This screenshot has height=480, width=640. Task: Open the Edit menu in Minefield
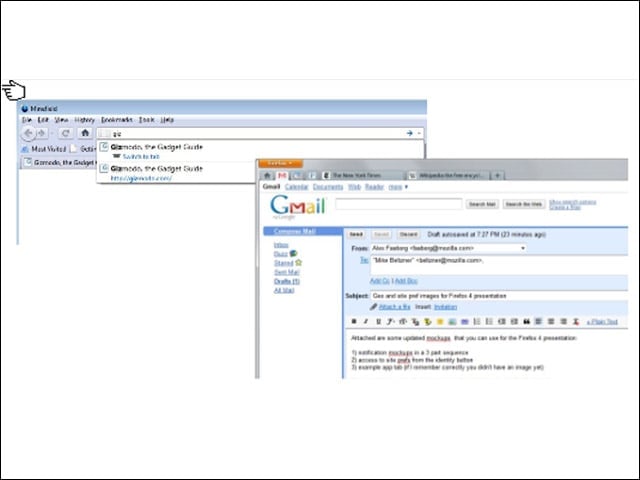[x=43, y=120]
